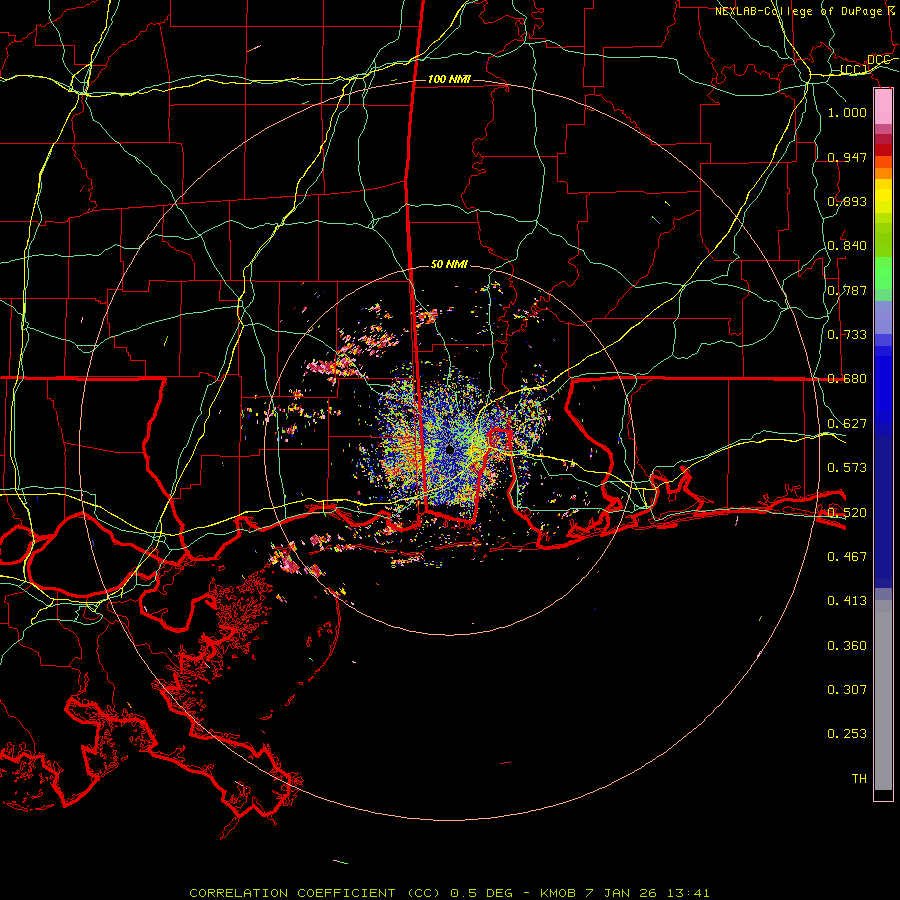Click the 0.733 legend value
900x900 pixels.
click(847, 335)
